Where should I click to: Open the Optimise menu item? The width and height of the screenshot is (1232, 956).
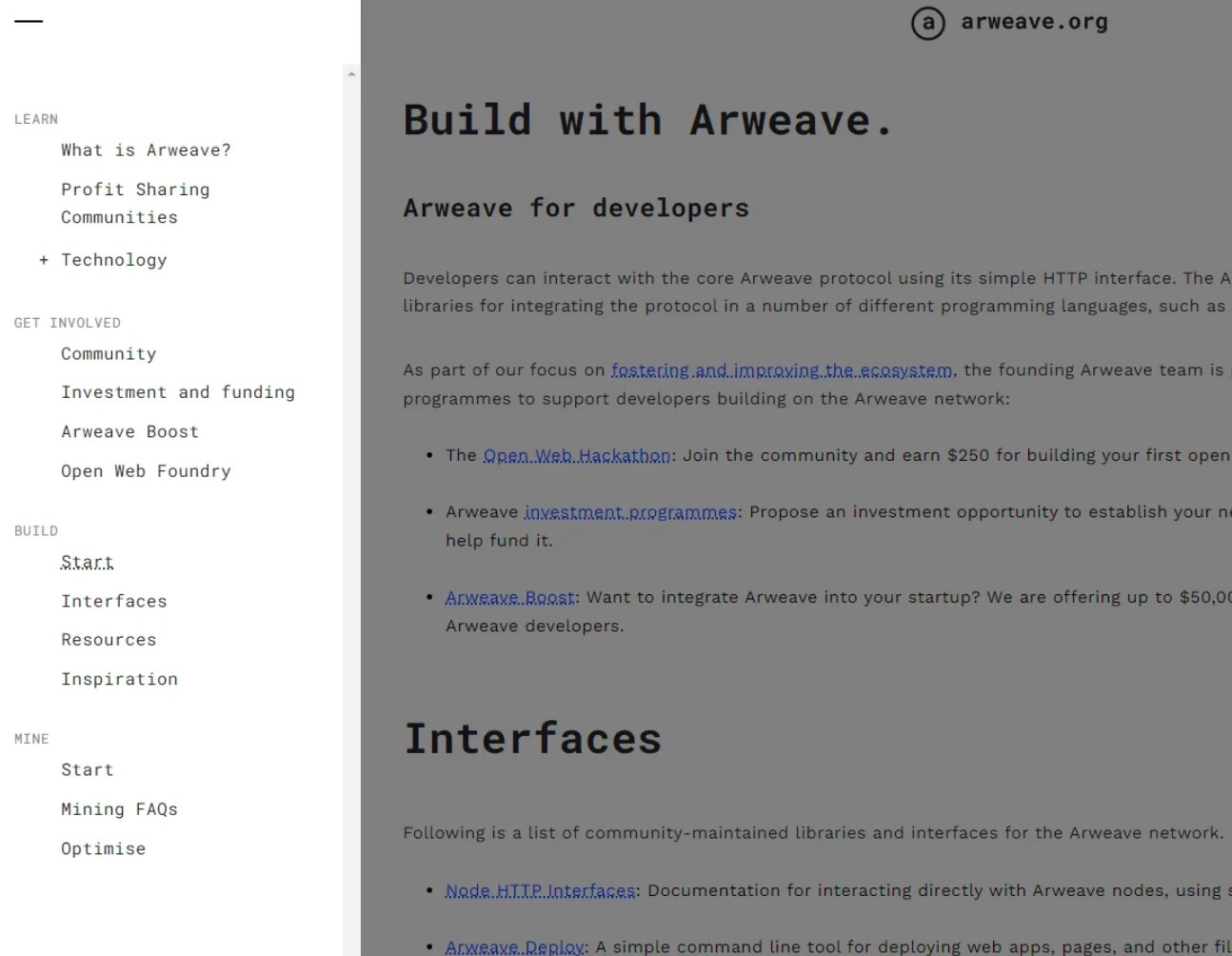click(104, 848)
